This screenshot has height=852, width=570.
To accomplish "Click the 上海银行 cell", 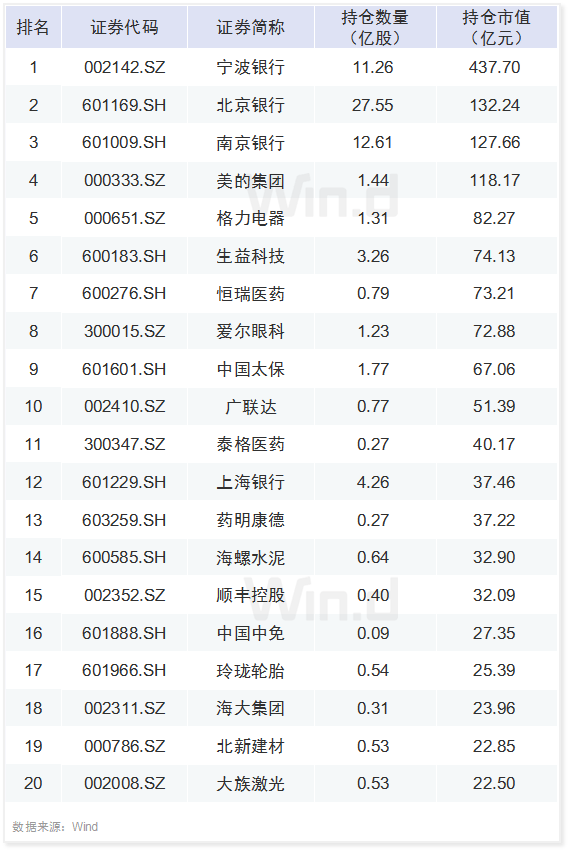I will tap(250, 483).
